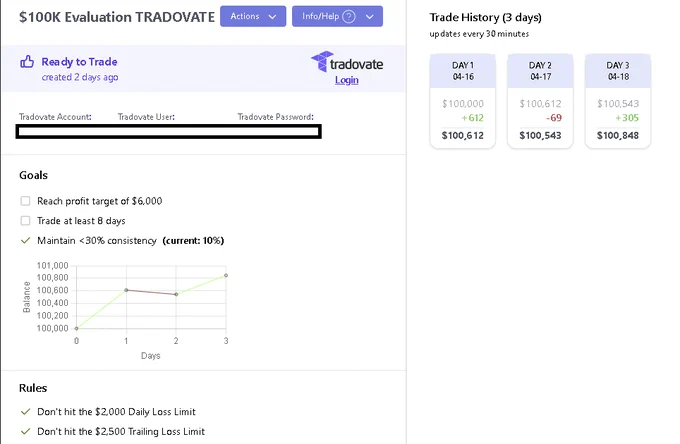Viewport: 680px width, 444px height.
Task: Click the $100K Evaluation TRADOVATE heading
Action: [x=117, y=17]
